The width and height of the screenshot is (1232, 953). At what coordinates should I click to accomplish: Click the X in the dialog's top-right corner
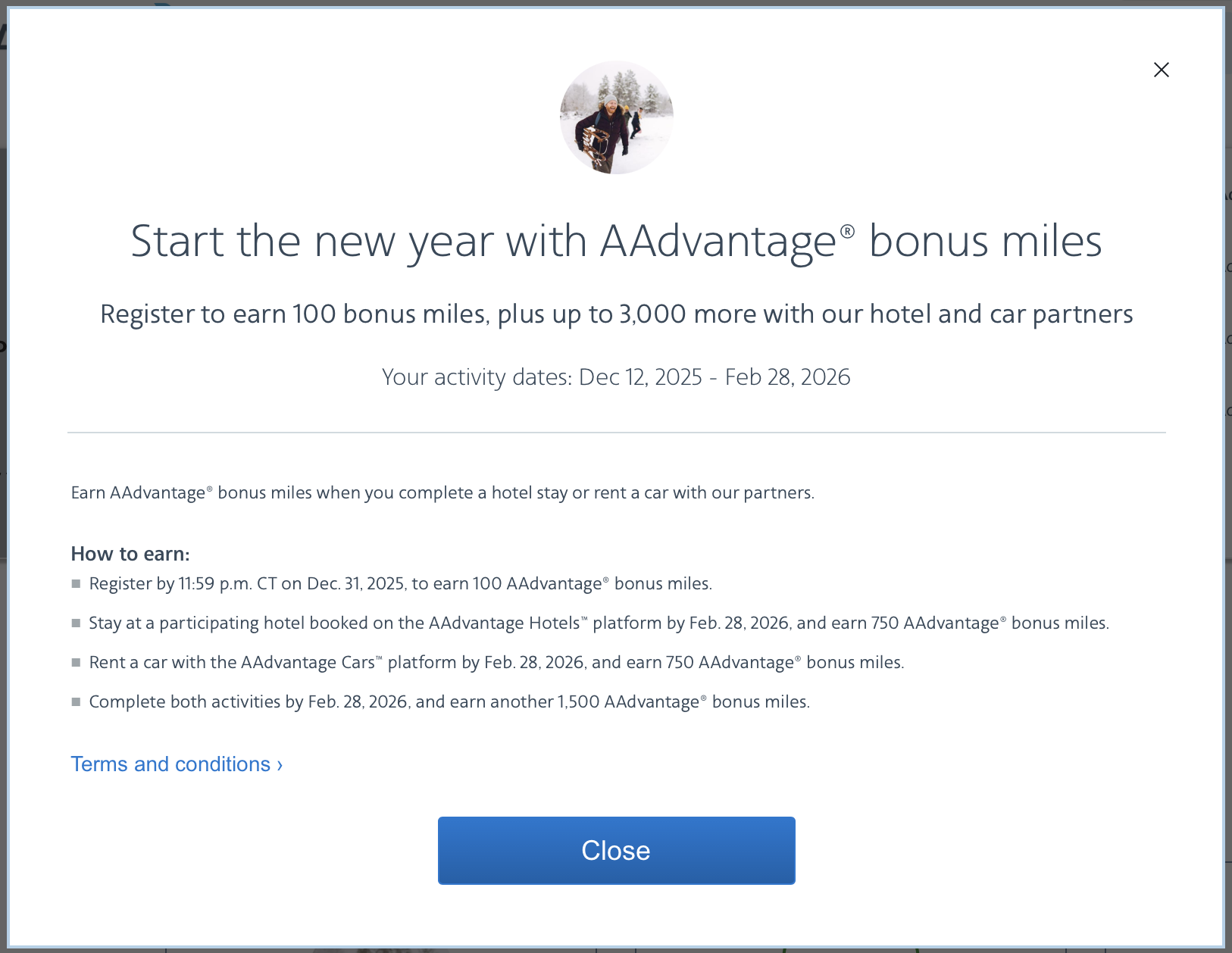pyautogui.click(x=1161, y=70)
